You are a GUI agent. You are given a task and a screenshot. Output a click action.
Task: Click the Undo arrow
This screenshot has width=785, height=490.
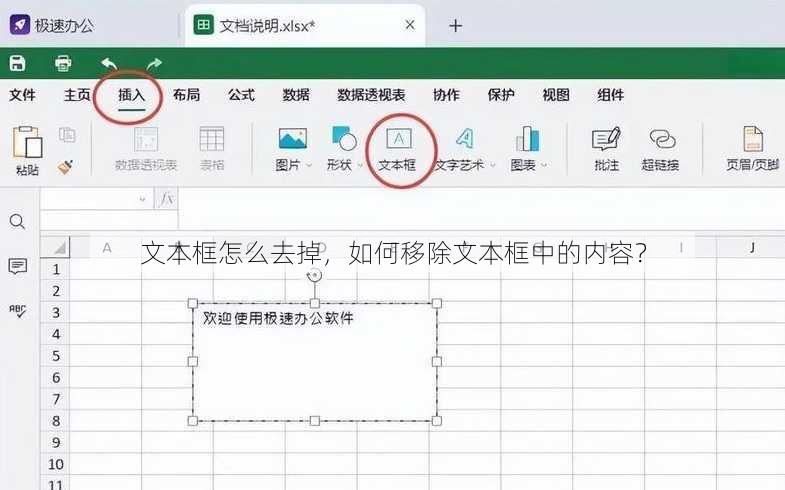pyautogui.click(x=109, y=64)
